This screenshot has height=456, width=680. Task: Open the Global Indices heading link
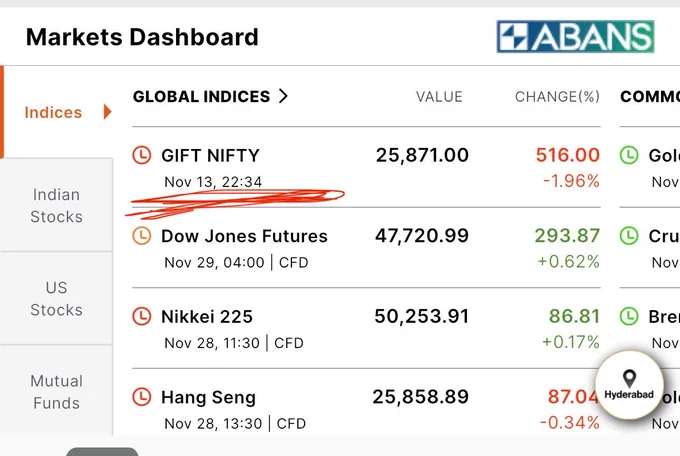[x=201, y=96]
